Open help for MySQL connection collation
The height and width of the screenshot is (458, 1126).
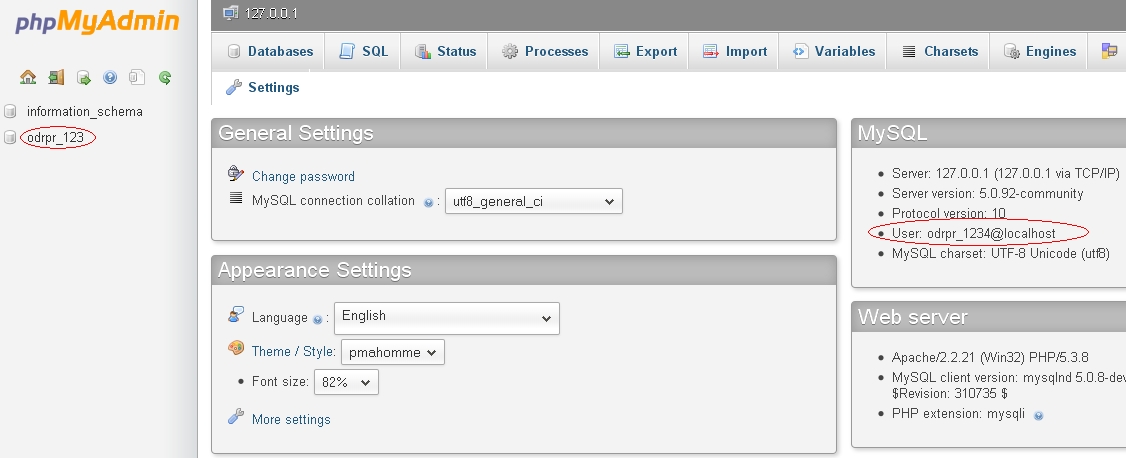tap(429, 203)
